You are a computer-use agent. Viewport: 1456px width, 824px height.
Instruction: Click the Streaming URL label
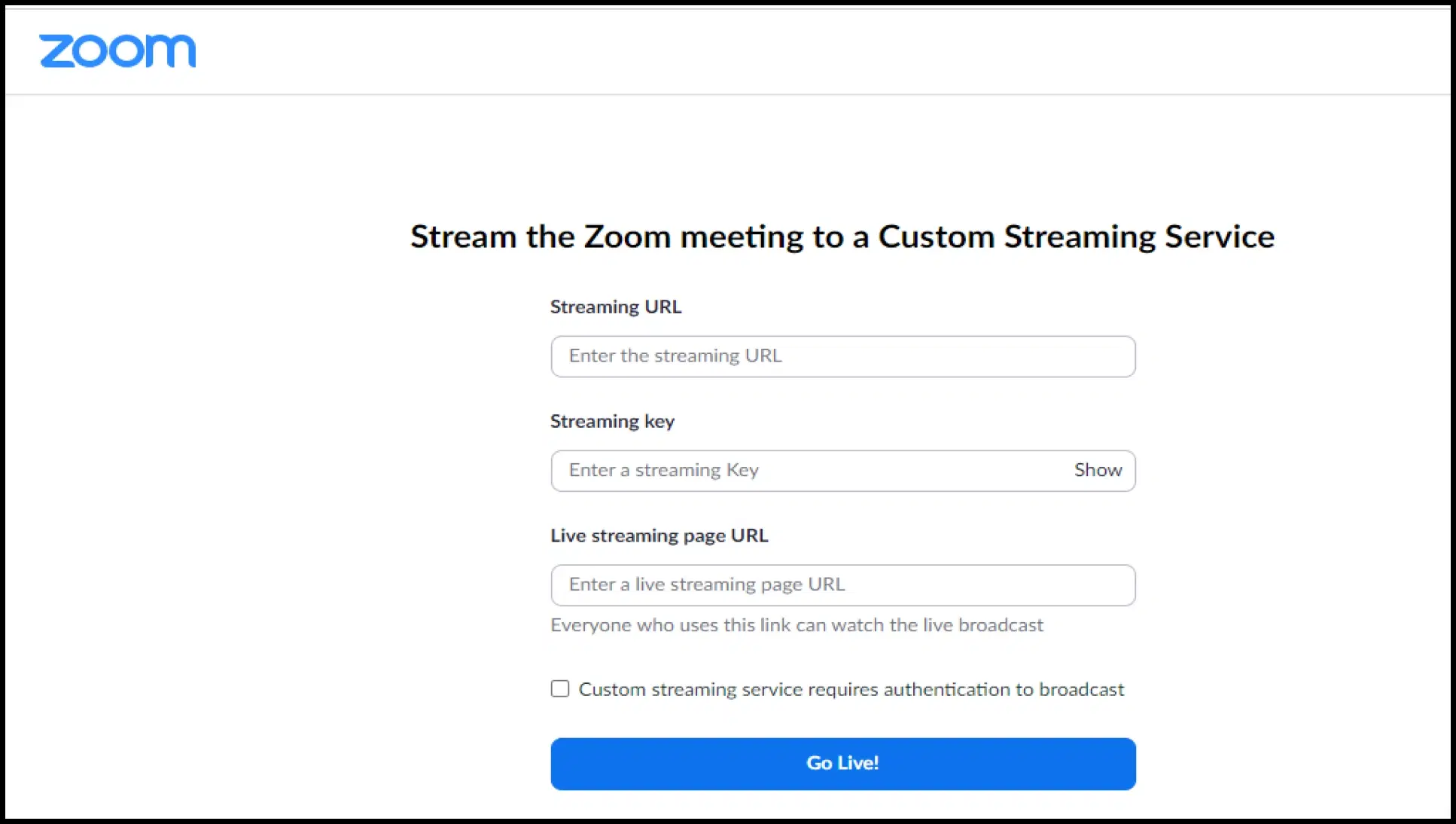615,307
